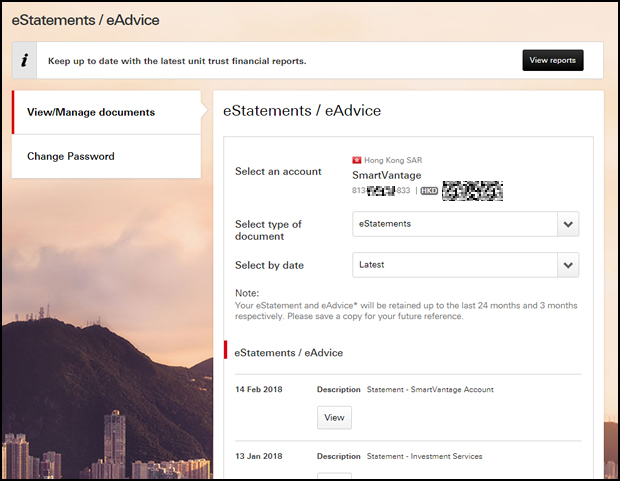Click Statement - SmartVantage Account description
The width and height of the screenshot is (620, 481).
(x=430, y=390)
